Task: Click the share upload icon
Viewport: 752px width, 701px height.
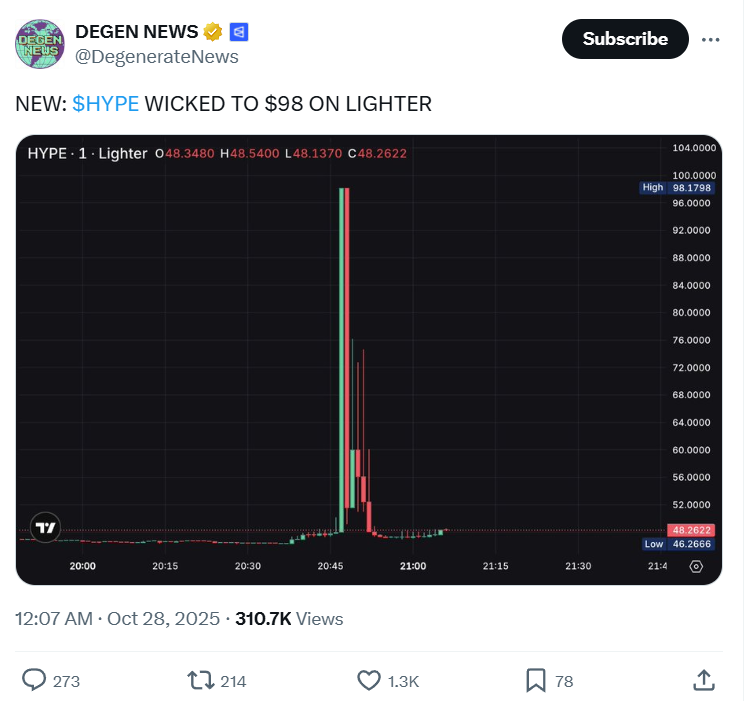Action: 704,681
